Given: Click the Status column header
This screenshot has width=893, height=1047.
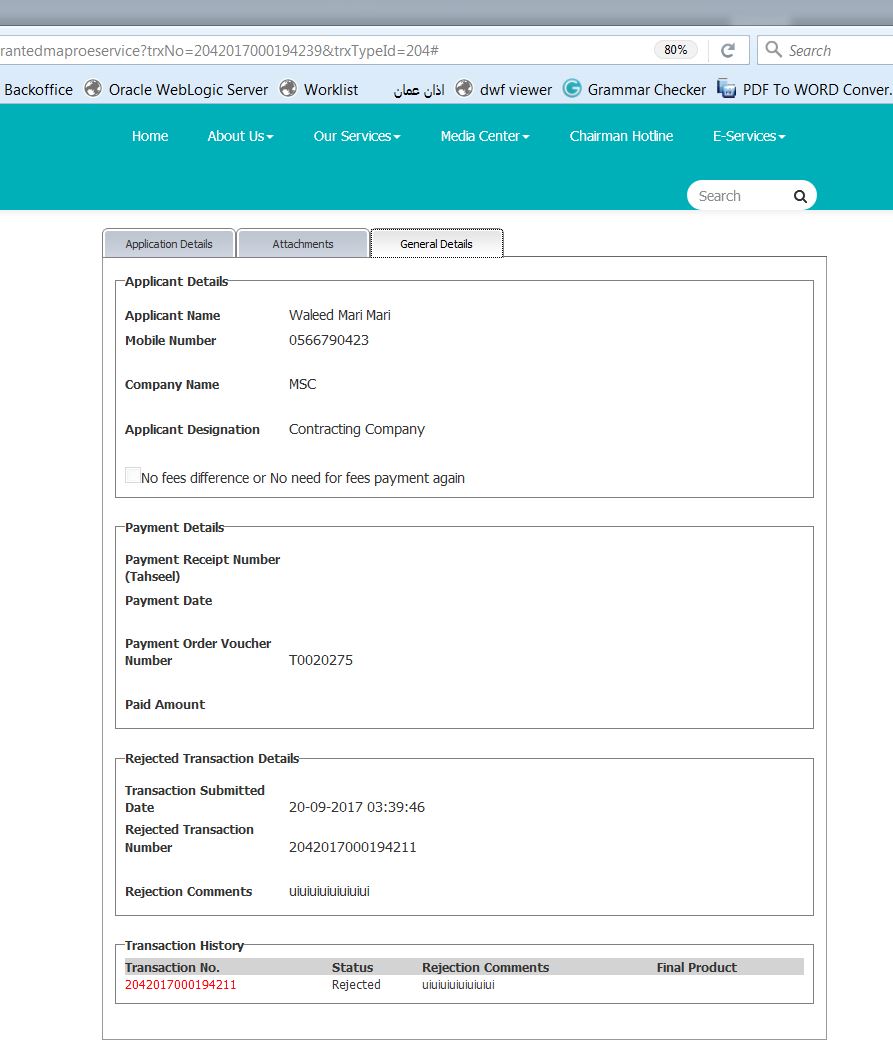Looking at the screenshot, I should pyautogui.click(x=353, y=968).
